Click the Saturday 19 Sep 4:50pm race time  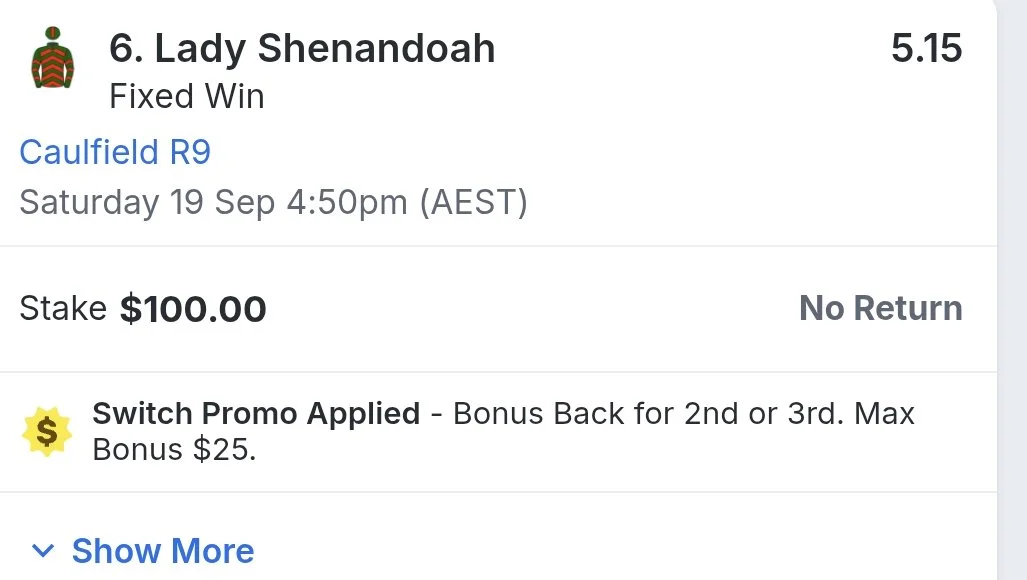[214, 202]
